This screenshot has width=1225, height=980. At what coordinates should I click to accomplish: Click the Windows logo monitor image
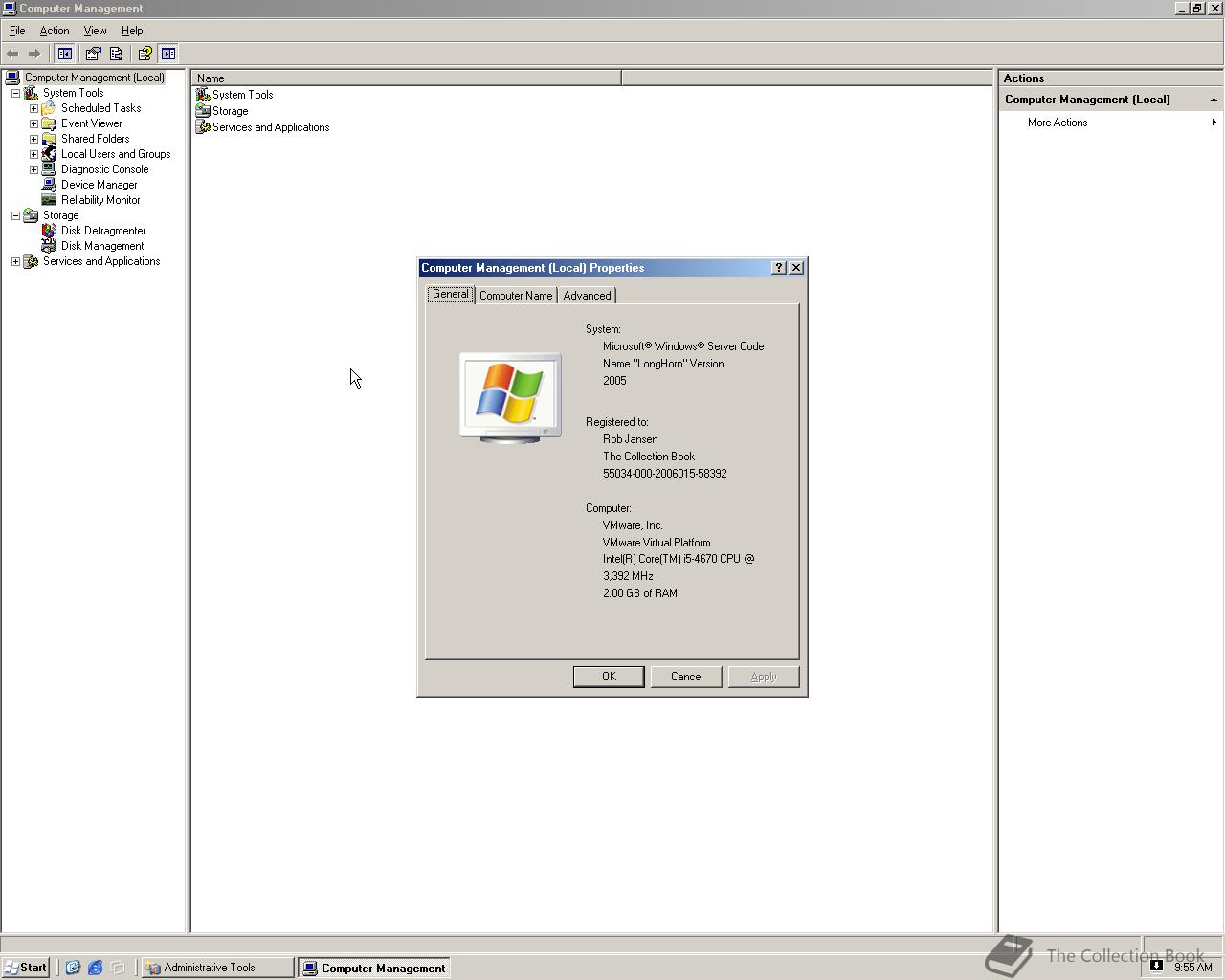pyautogui.click(x=510, y=397)
